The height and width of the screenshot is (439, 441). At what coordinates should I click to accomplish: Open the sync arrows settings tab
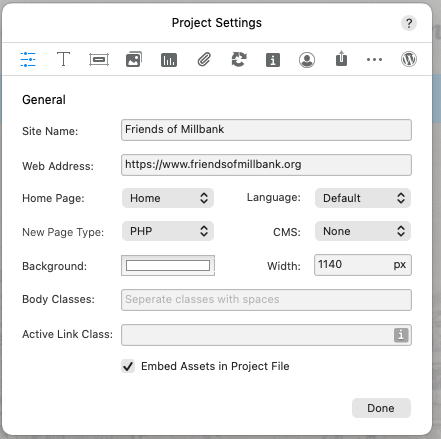239,59
